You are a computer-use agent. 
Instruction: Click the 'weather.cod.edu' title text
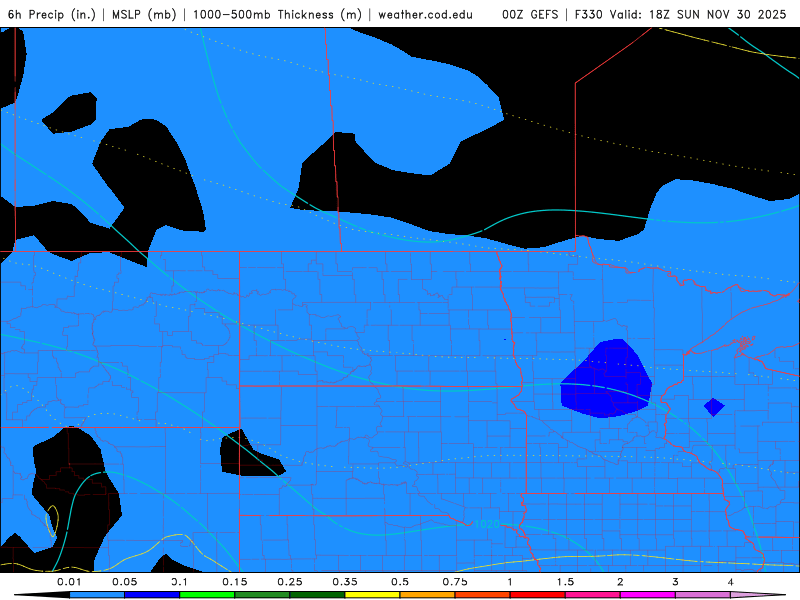pyautogui.click(x=426, y=15)
